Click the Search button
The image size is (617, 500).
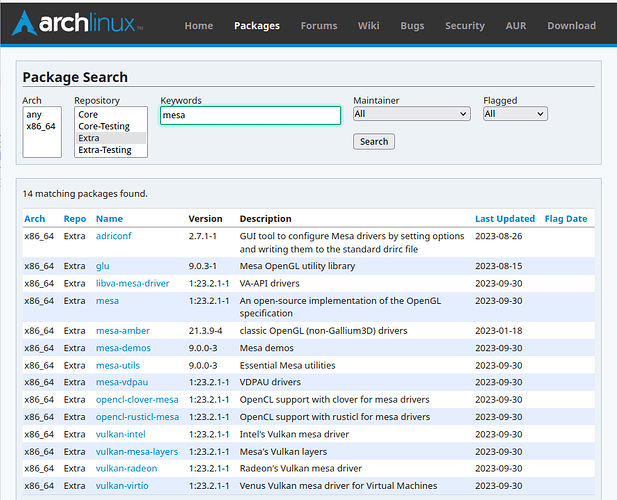pos(374,142)
